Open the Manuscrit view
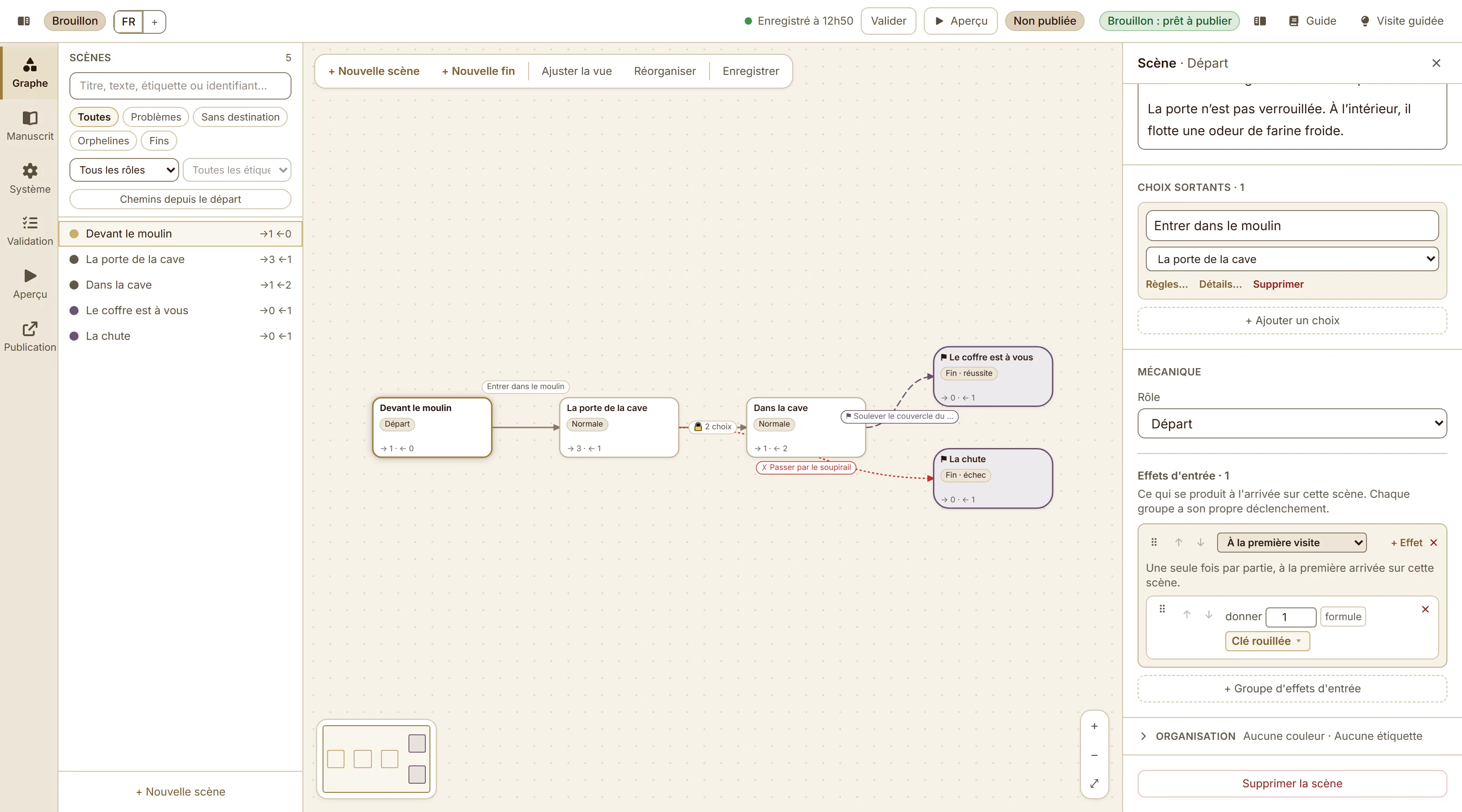1462x812 pixels. [x=30, y=126]
